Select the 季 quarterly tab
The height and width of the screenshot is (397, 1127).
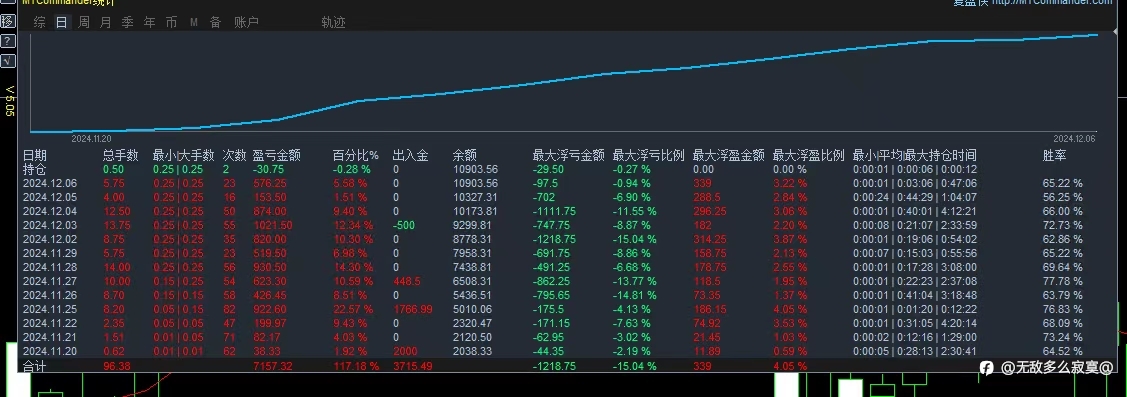tap(127, 22)
